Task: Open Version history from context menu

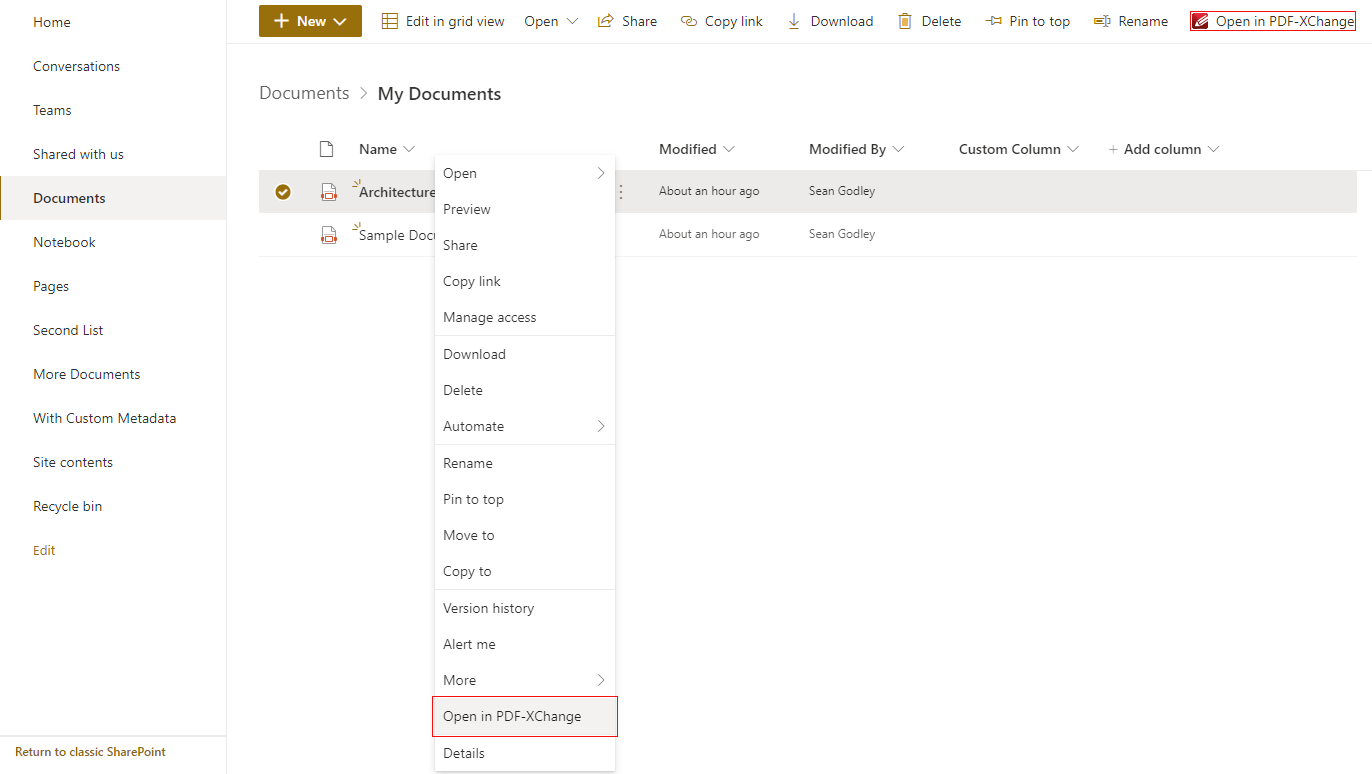Action: 525,608
